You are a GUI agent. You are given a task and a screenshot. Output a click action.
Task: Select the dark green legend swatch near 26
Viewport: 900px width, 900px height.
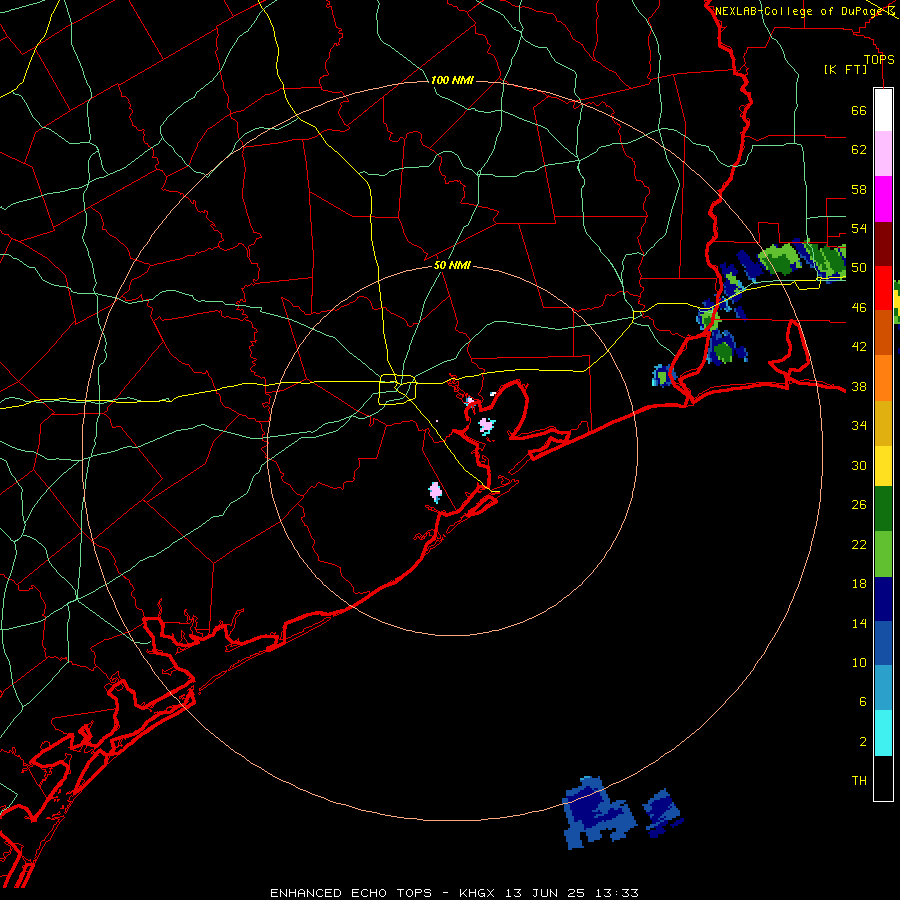pos(883,509)
